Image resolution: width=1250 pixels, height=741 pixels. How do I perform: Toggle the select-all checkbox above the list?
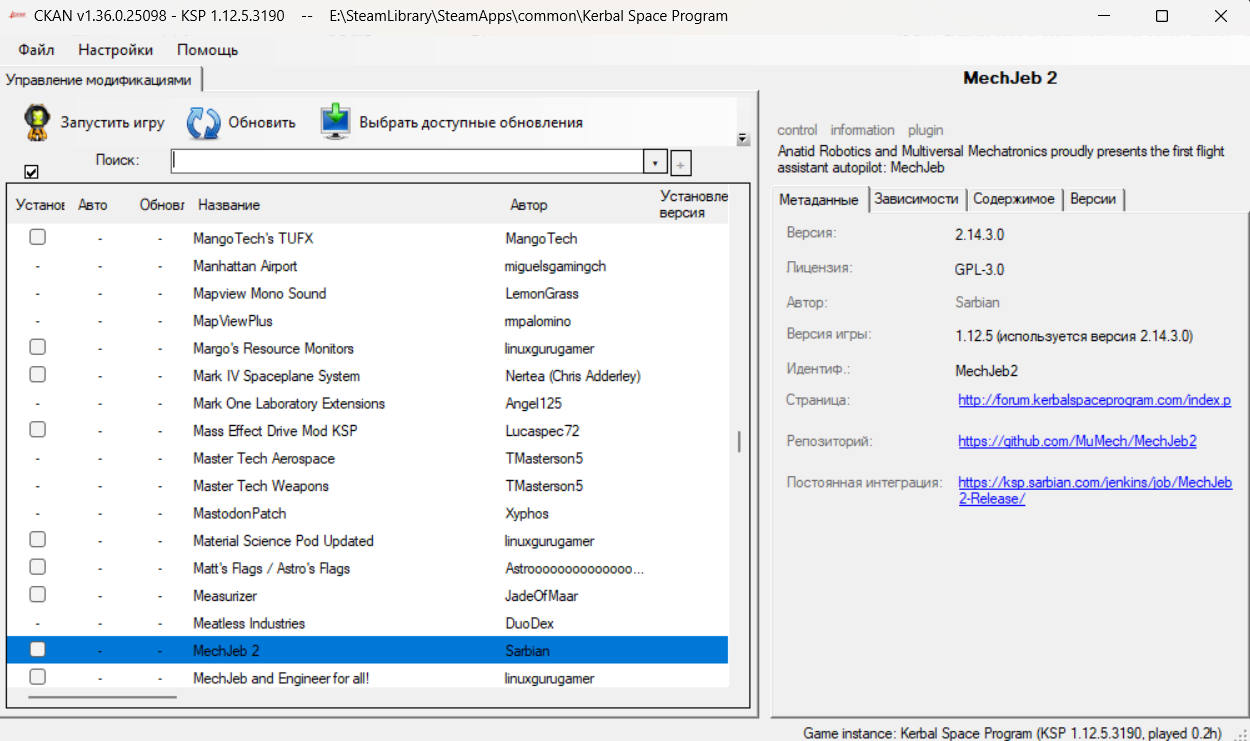coord(31,171)
